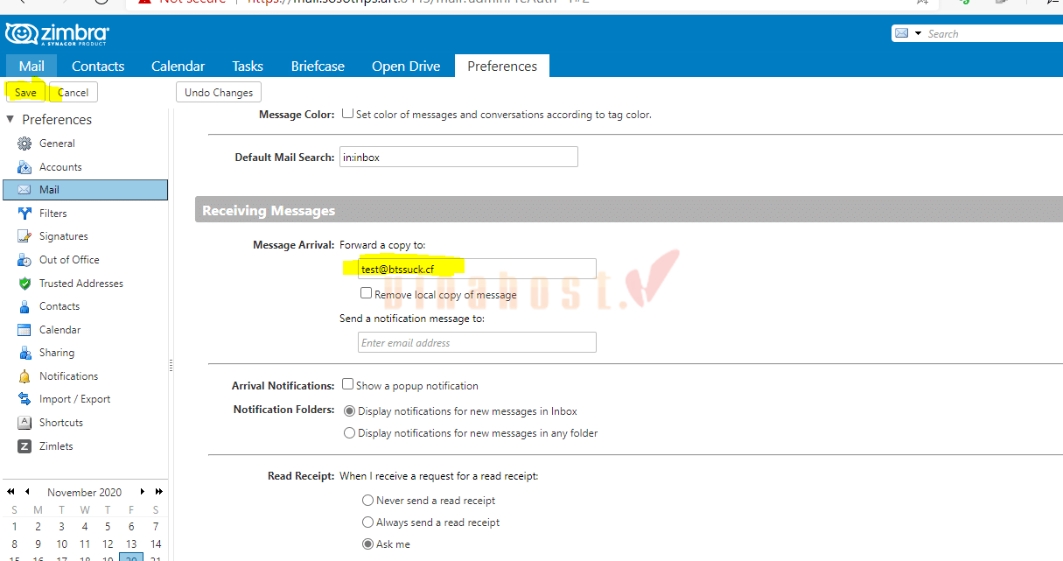Select Always send a read receipt
This screenshot has height=561, width=1063.
(x=367, y=522)
